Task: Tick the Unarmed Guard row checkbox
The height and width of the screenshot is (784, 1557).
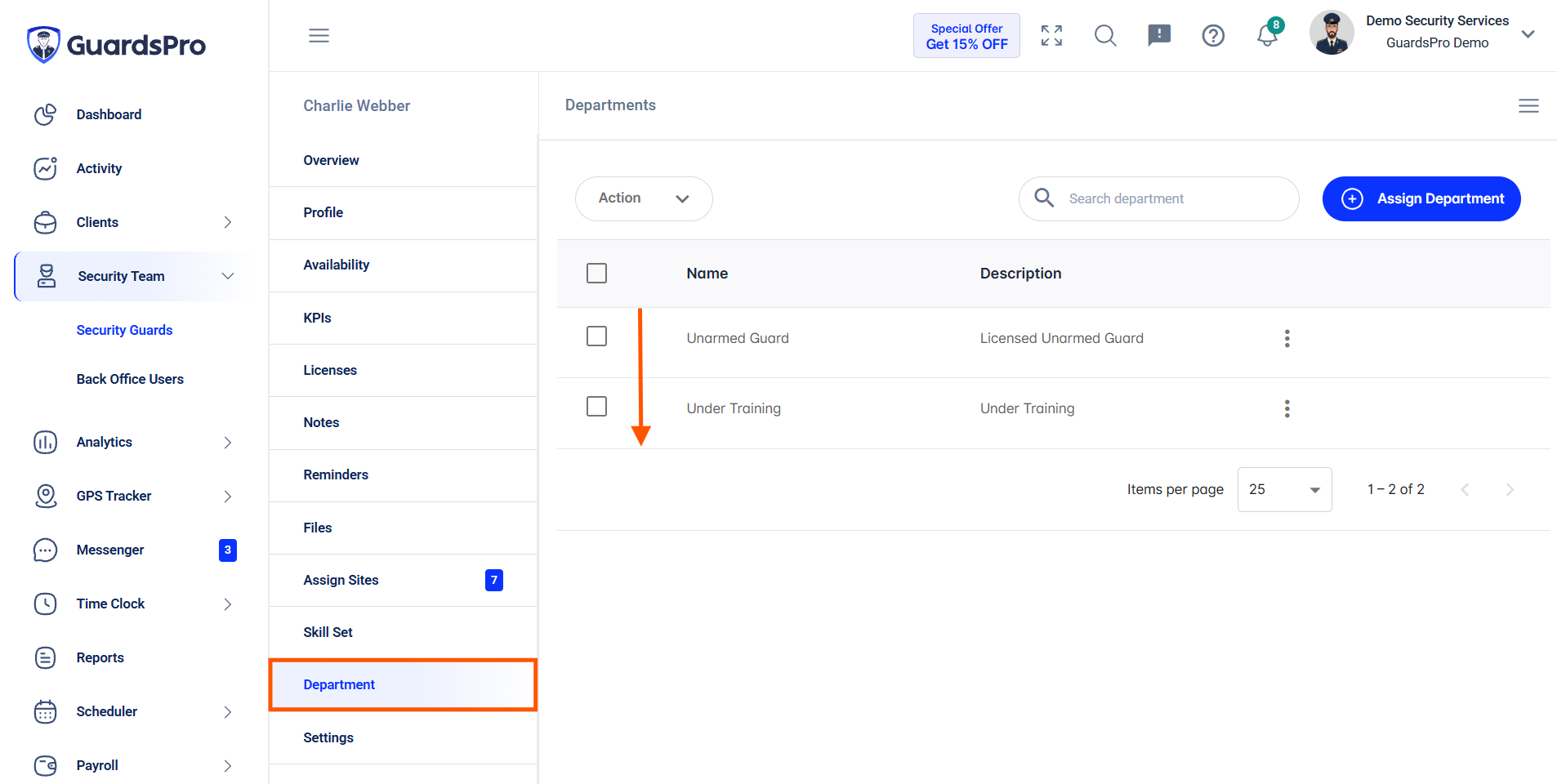Action: tap(596, 336)
